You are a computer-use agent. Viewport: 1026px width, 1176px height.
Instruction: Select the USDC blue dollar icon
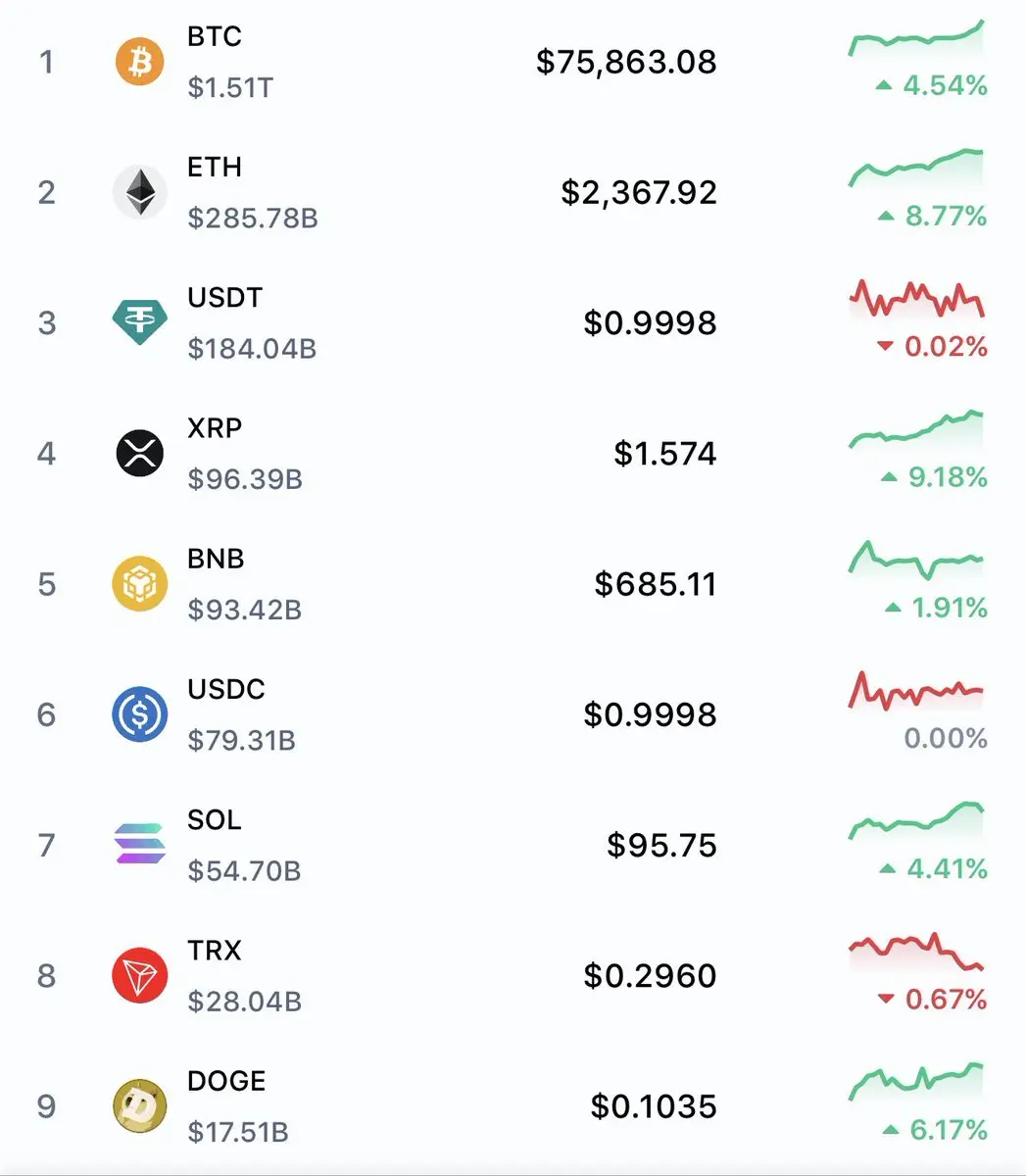click(x=140, y=714)
